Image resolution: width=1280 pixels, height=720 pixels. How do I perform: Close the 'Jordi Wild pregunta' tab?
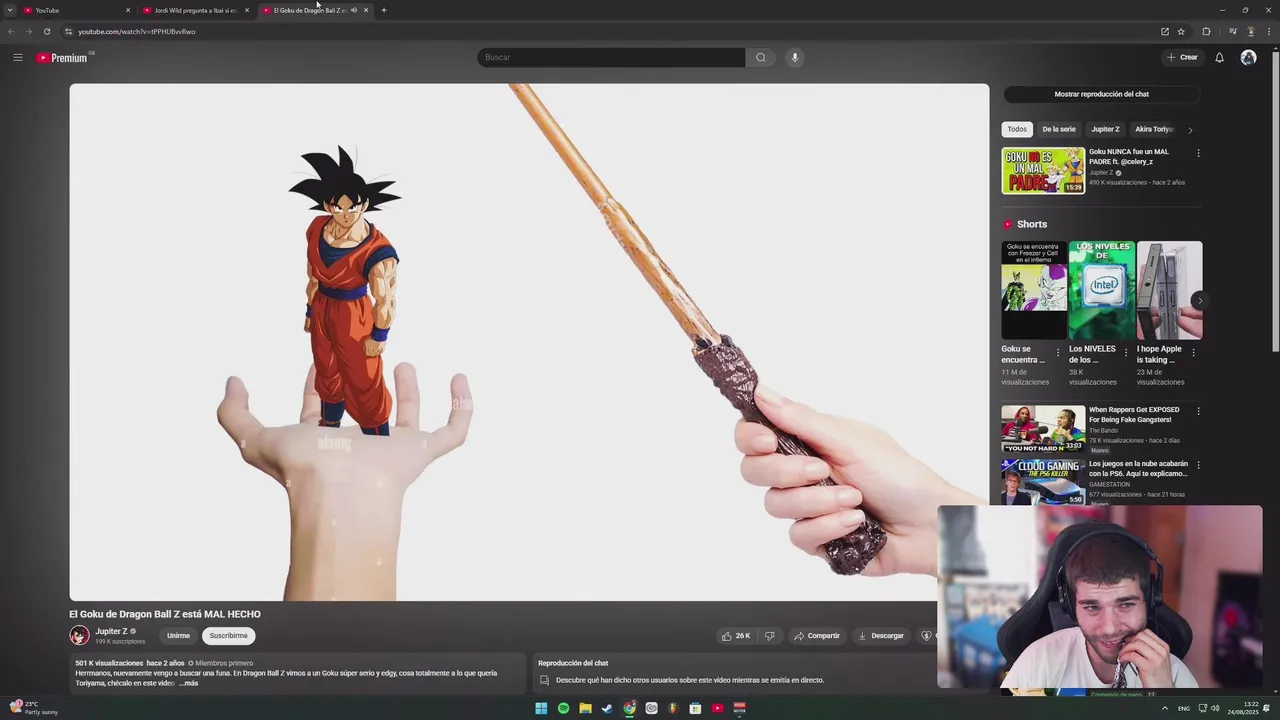(x=247, y=10)
